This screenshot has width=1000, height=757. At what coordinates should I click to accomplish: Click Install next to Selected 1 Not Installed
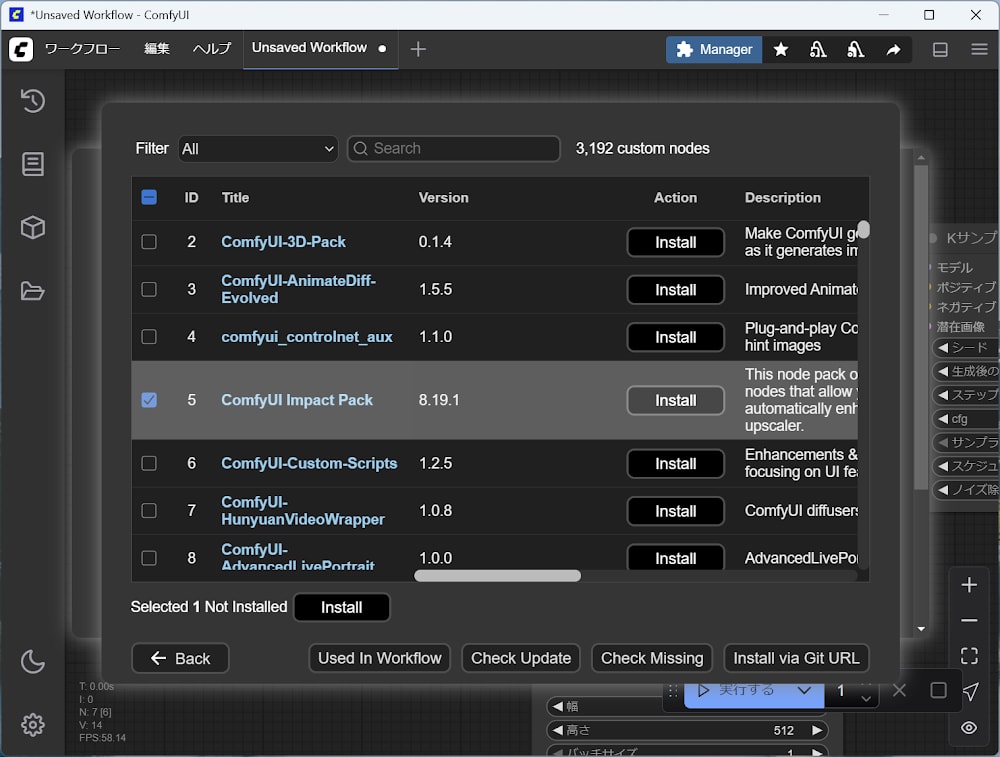tap(341, 607)
